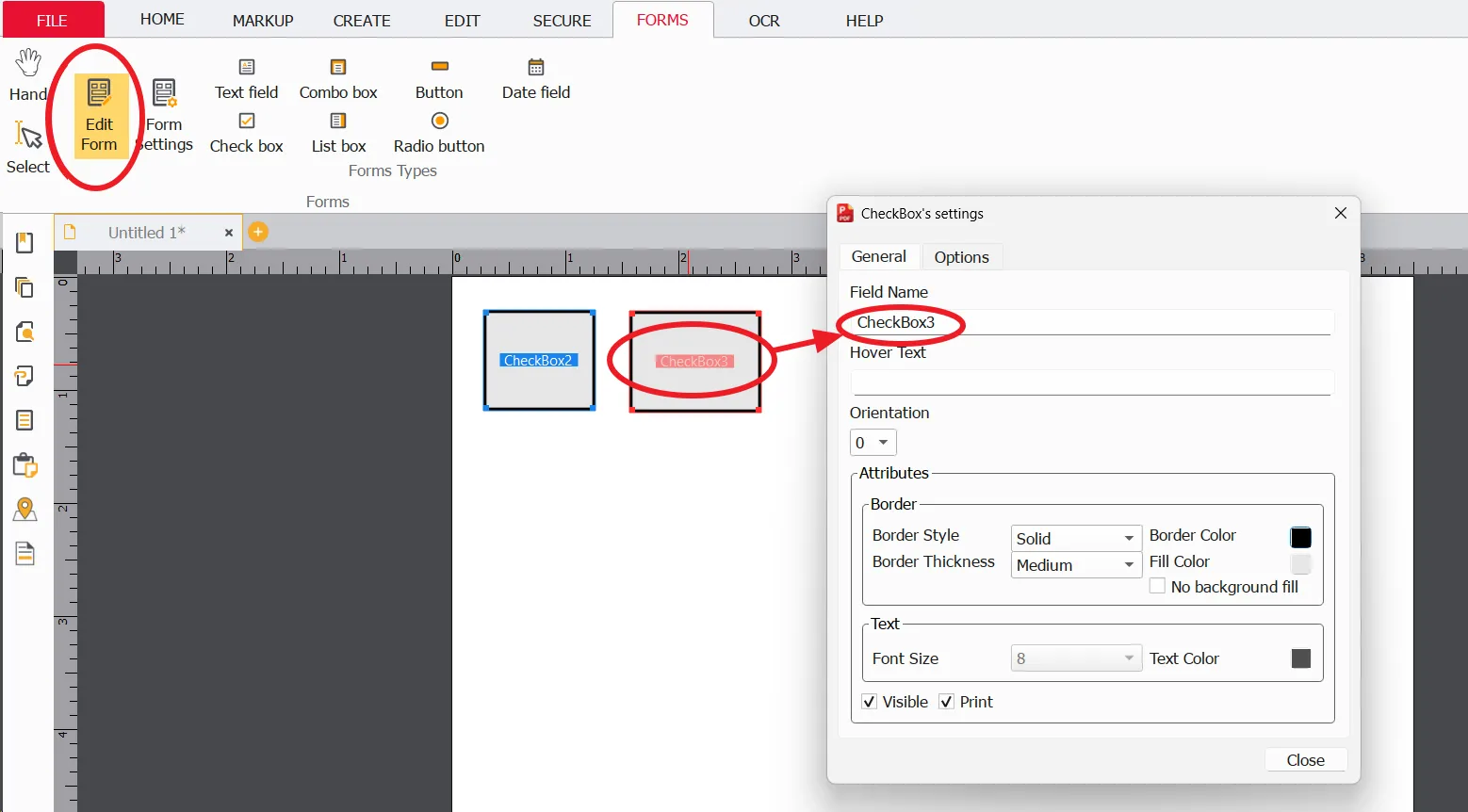Click the Field Name input box
Viewport: 1468px width, 812px height.
[1091, 322]
